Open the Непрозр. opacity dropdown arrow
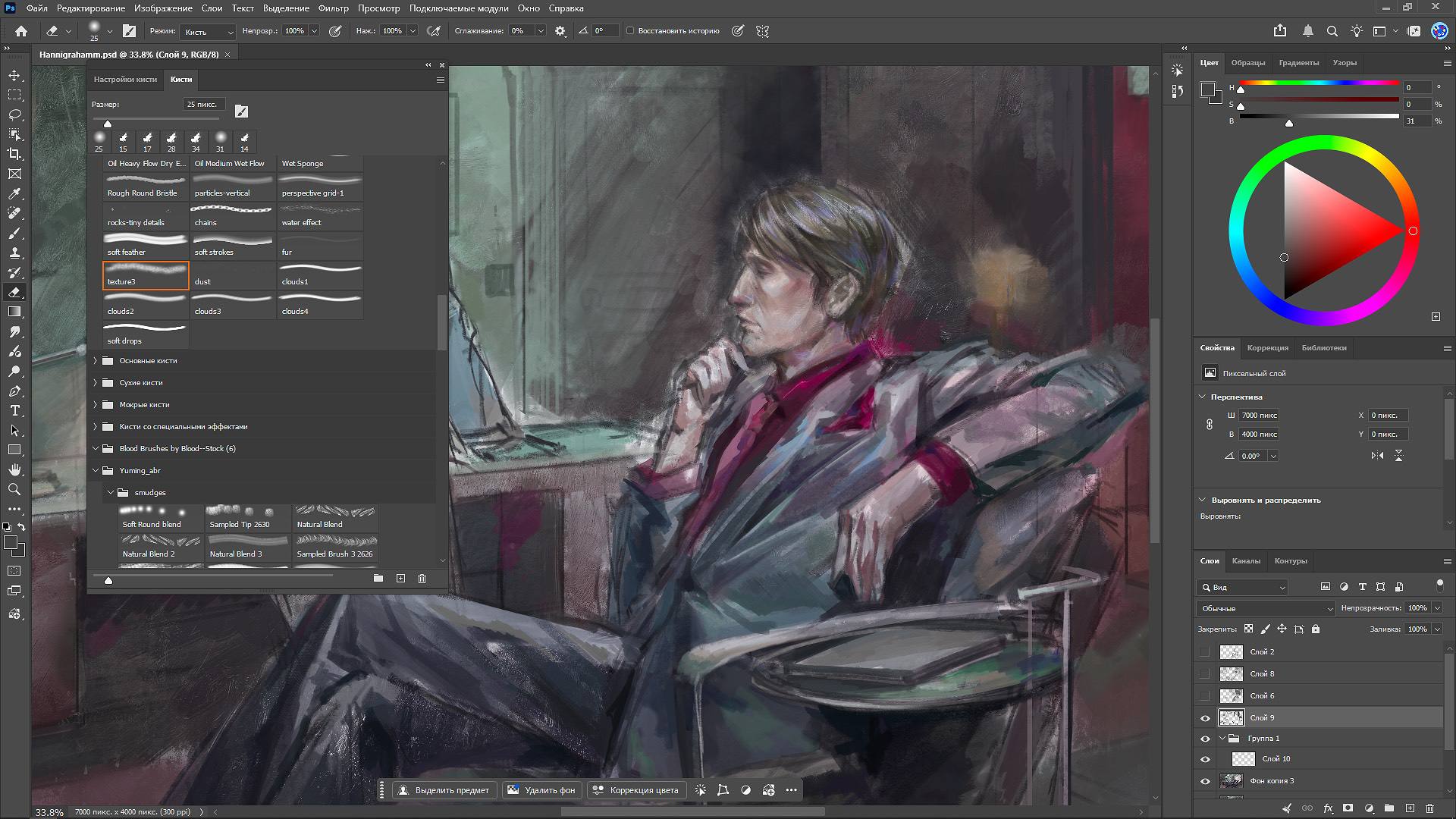 click(x=314, y=31)
